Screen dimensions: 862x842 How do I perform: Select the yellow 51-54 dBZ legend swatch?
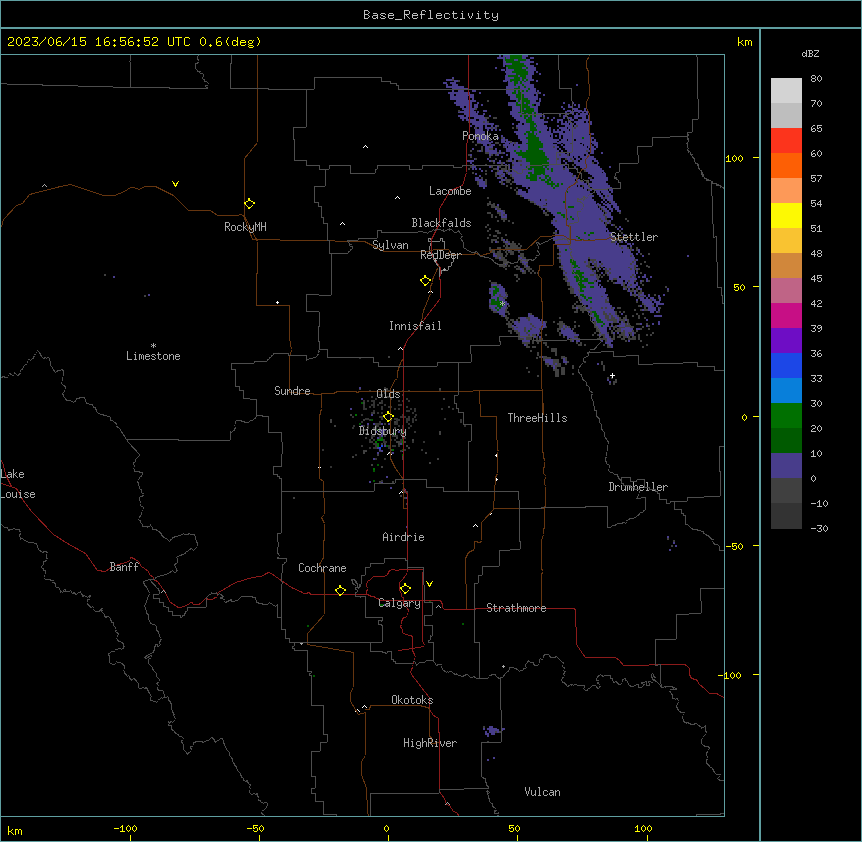click(x=786, y=215)
